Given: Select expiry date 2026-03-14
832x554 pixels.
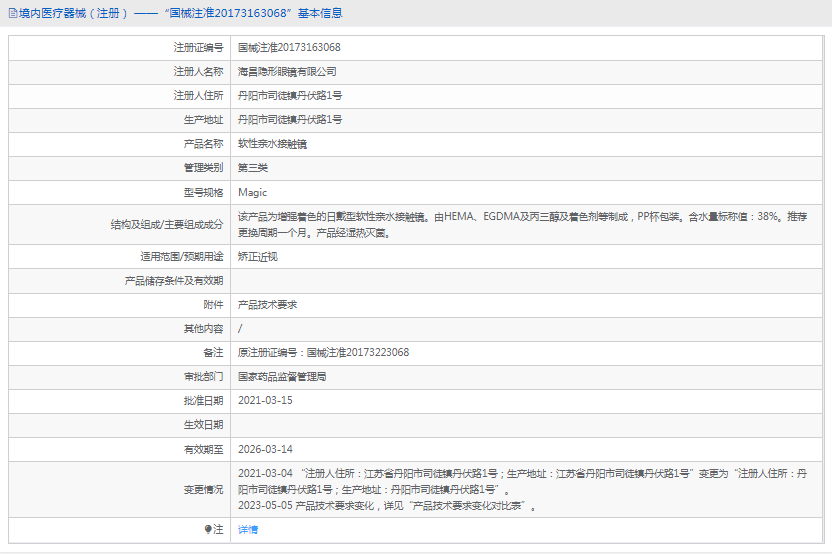Looking at the screenshot, I should coord(265,449).
